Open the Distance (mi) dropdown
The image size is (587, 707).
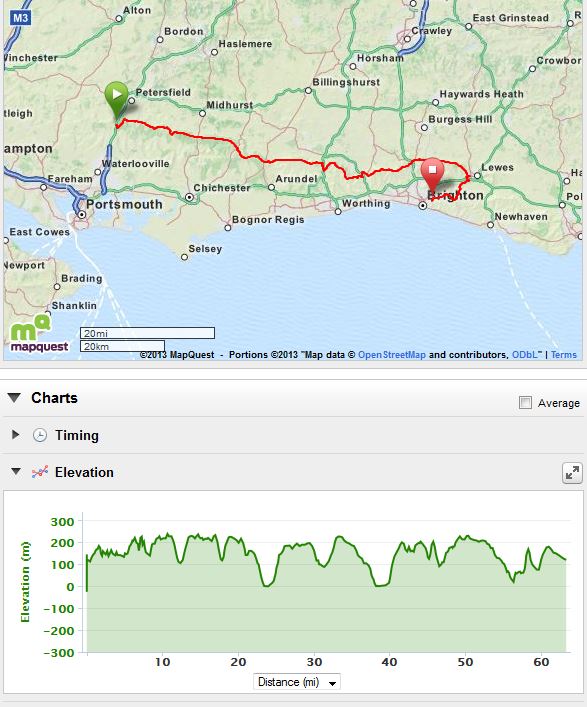[297, 682]
